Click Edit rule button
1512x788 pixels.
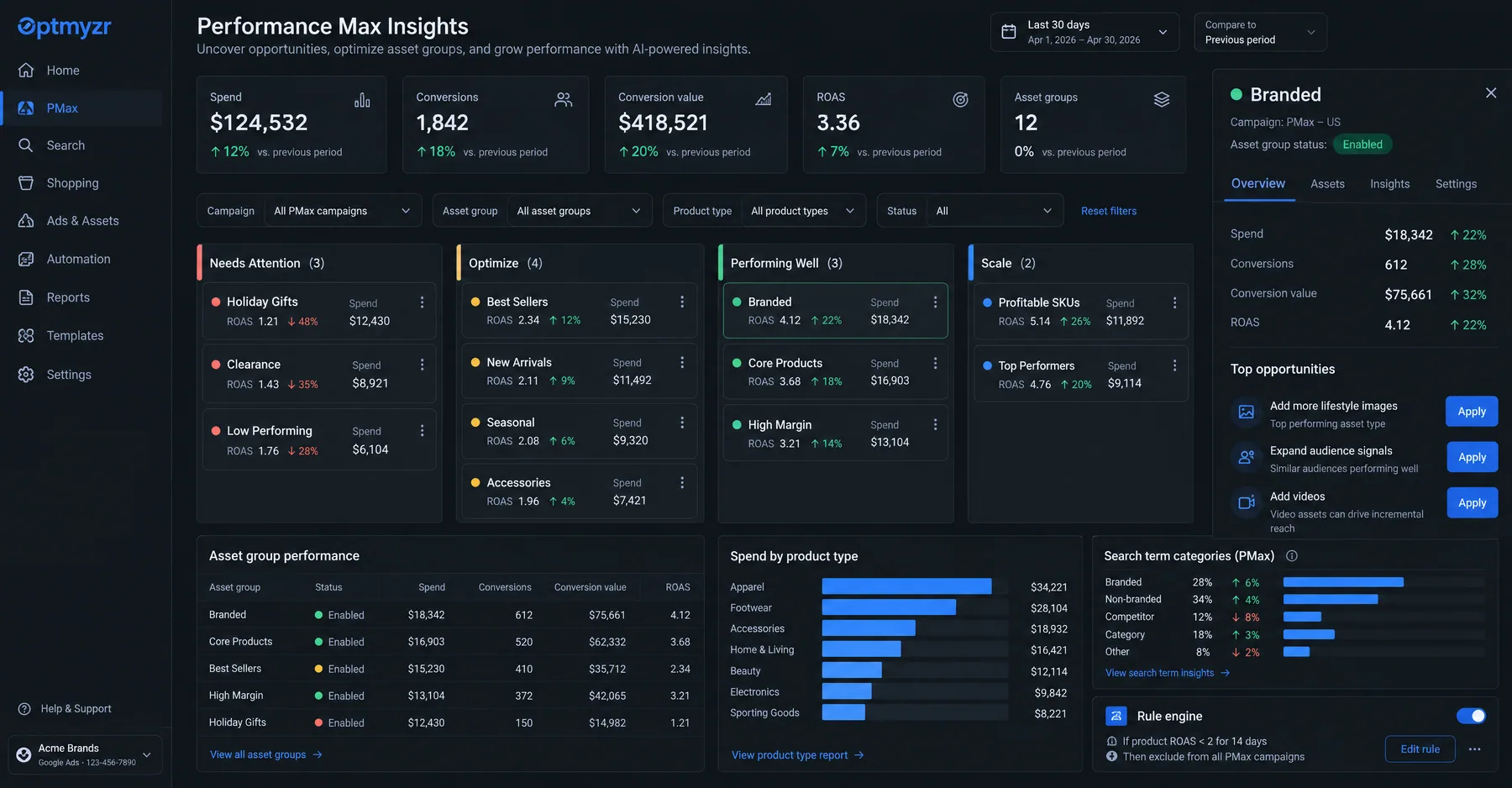click(x=1420, y=749)
